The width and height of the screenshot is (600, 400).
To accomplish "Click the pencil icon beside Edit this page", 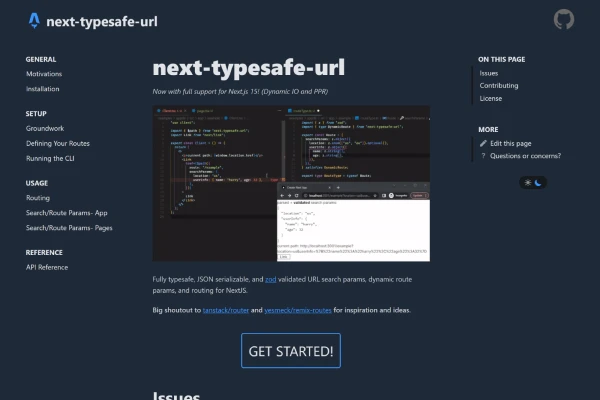I will pyautogui.click(x=483, y=143).
